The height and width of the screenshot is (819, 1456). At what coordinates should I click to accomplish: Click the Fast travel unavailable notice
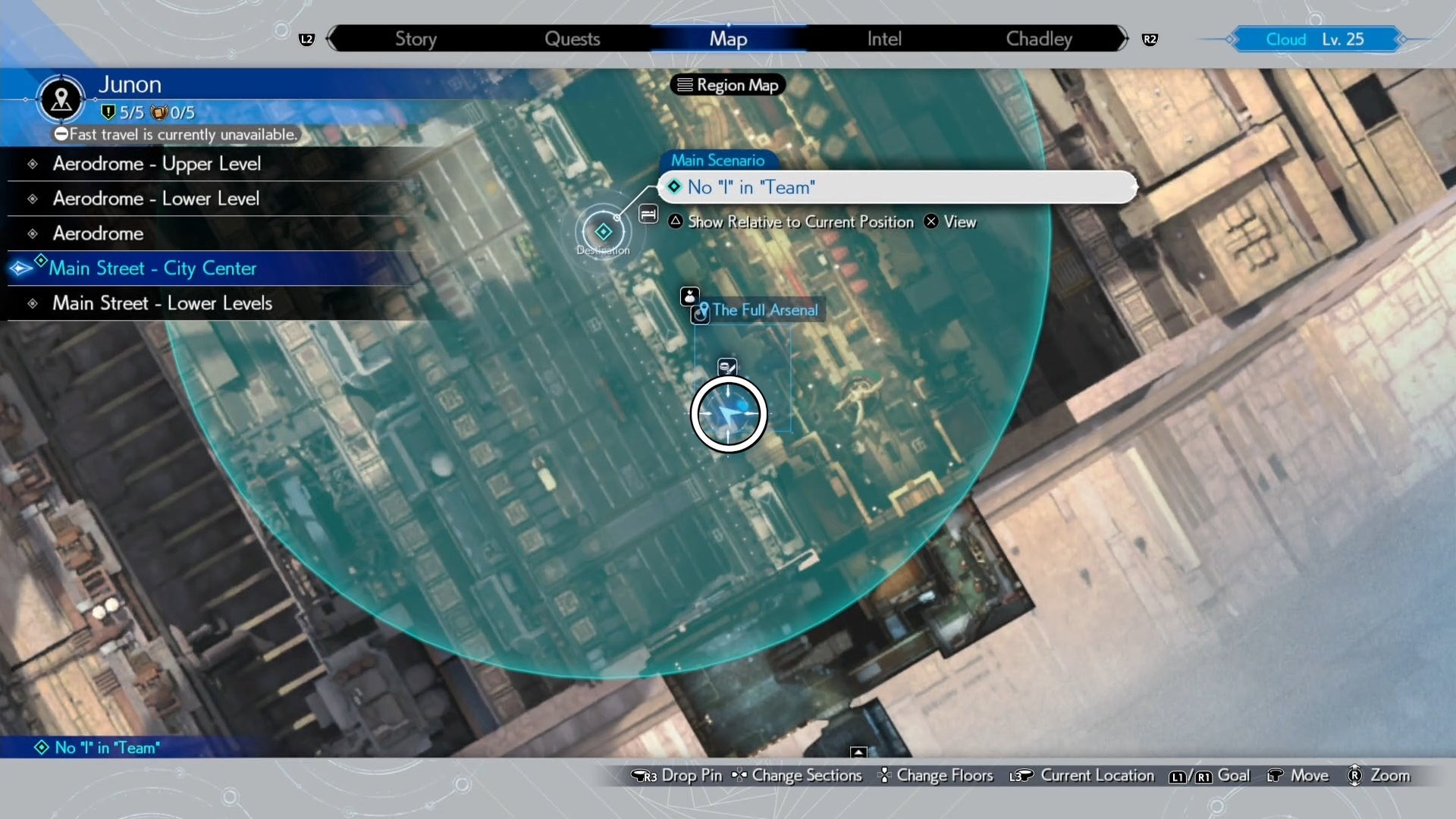click(176, 134)
